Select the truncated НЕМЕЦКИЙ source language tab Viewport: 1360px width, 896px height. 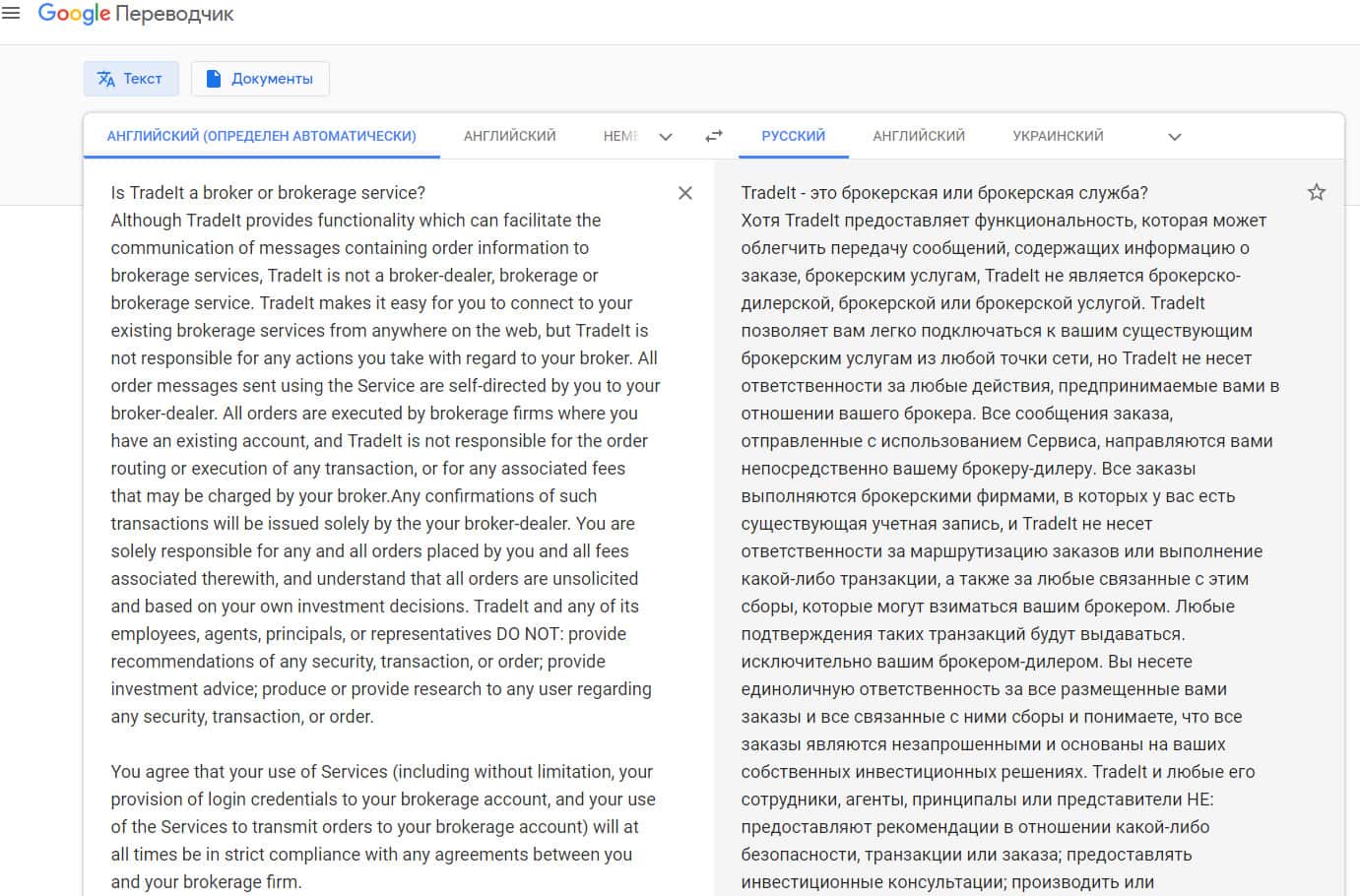(x=620, y=136)
